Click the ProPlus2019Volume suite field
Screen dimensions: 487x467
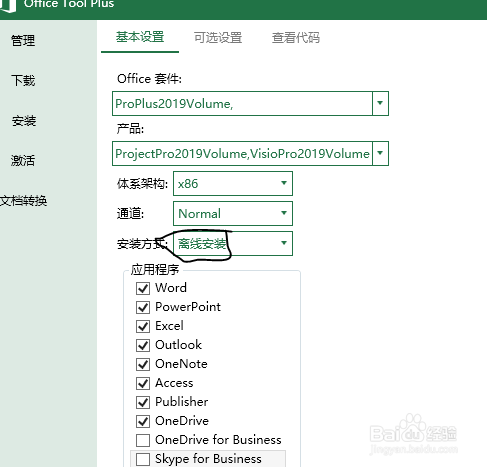click(242, 104)
